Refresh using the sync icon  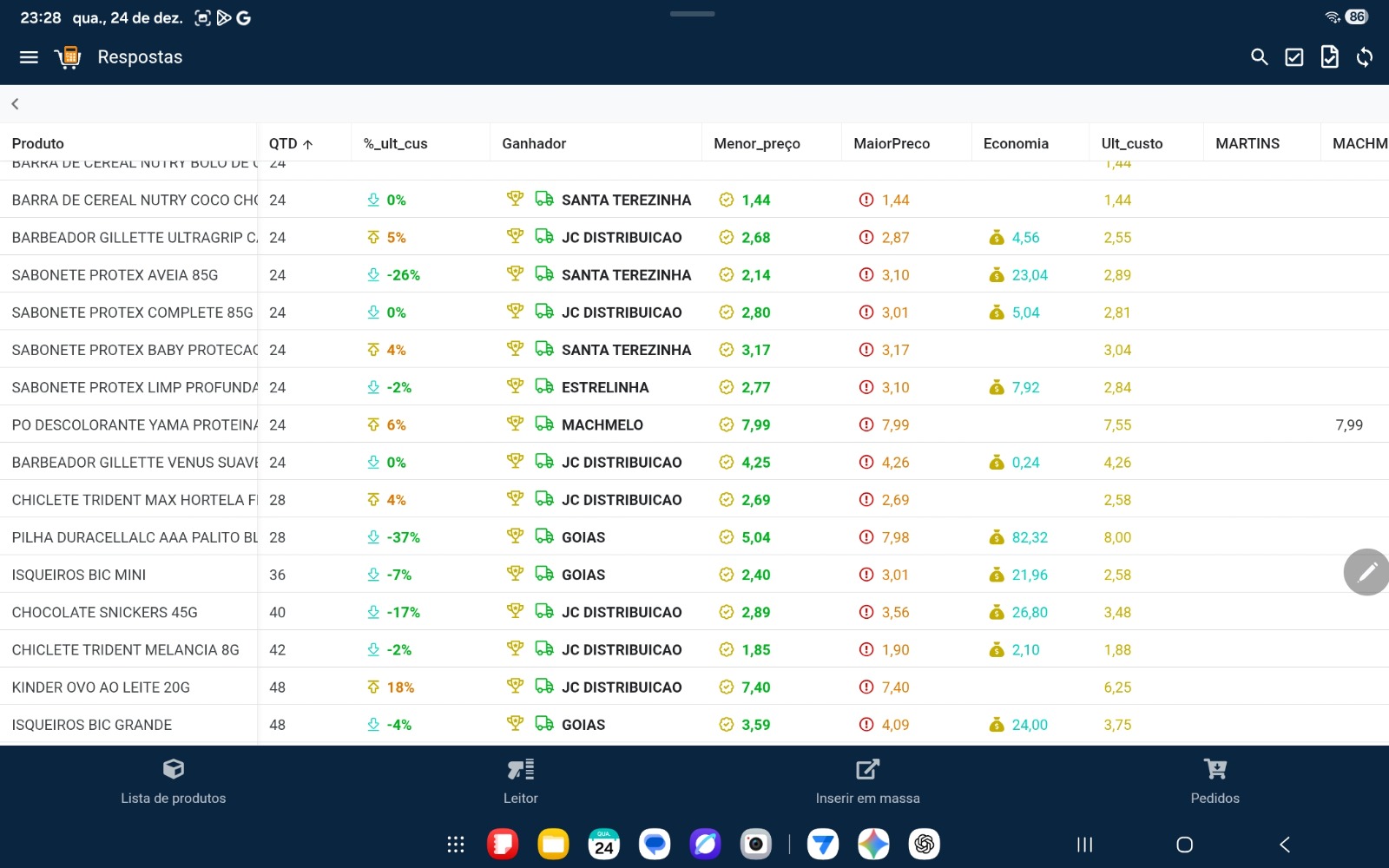(1365, 57)
